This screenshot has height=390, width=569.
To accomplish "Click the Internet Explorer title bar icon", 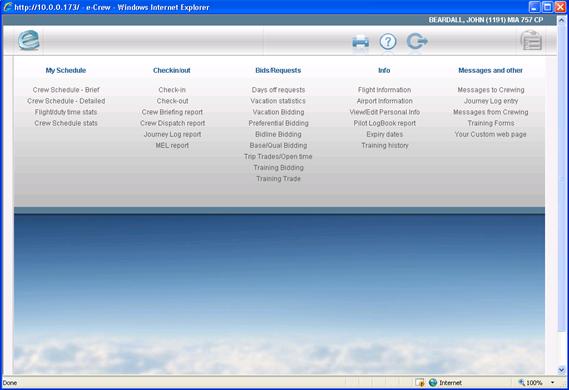I will [x=8, y=7].
